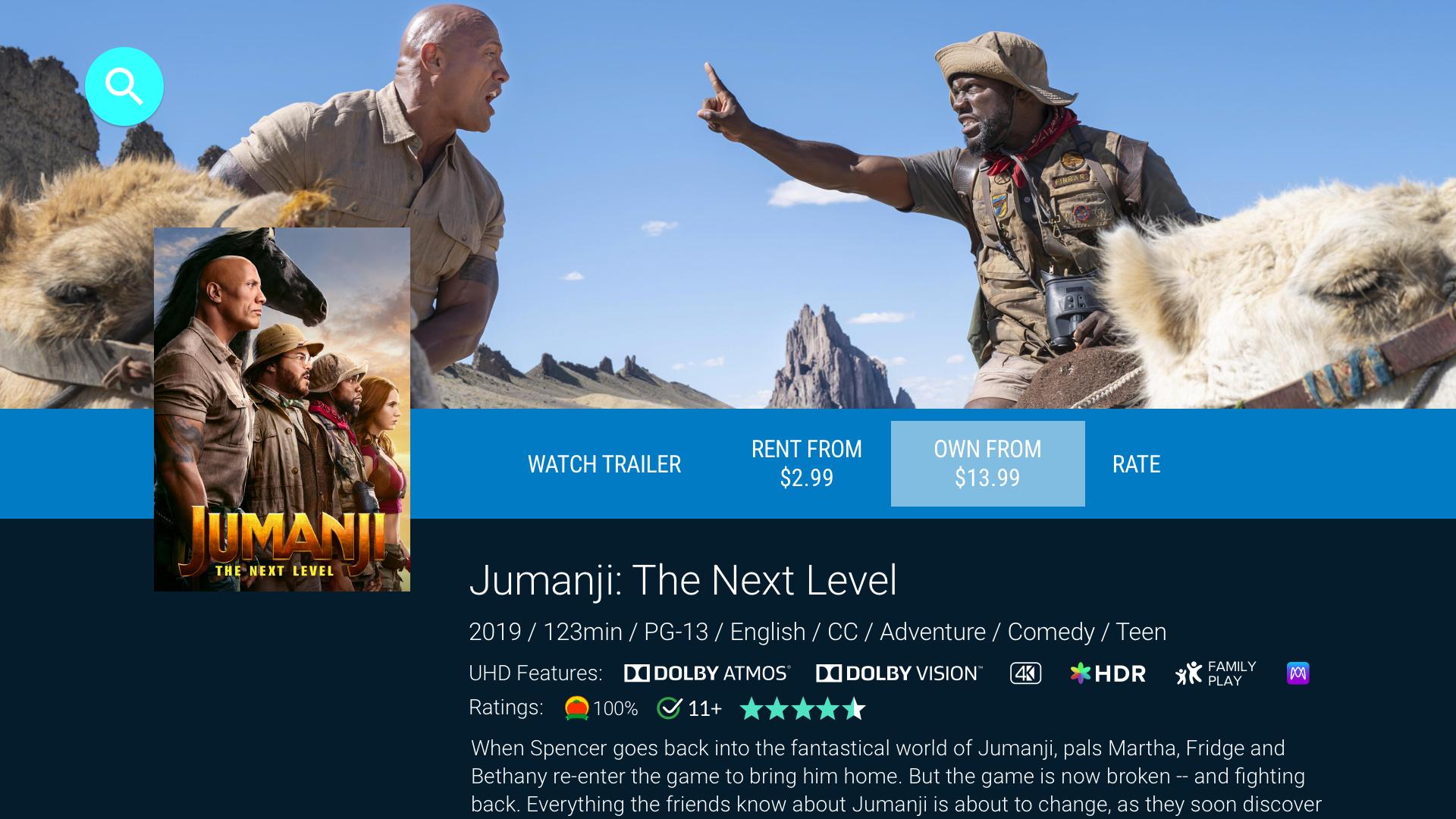Click the Dolby Vision logo

pyautogui.click(x=899, y=673)
